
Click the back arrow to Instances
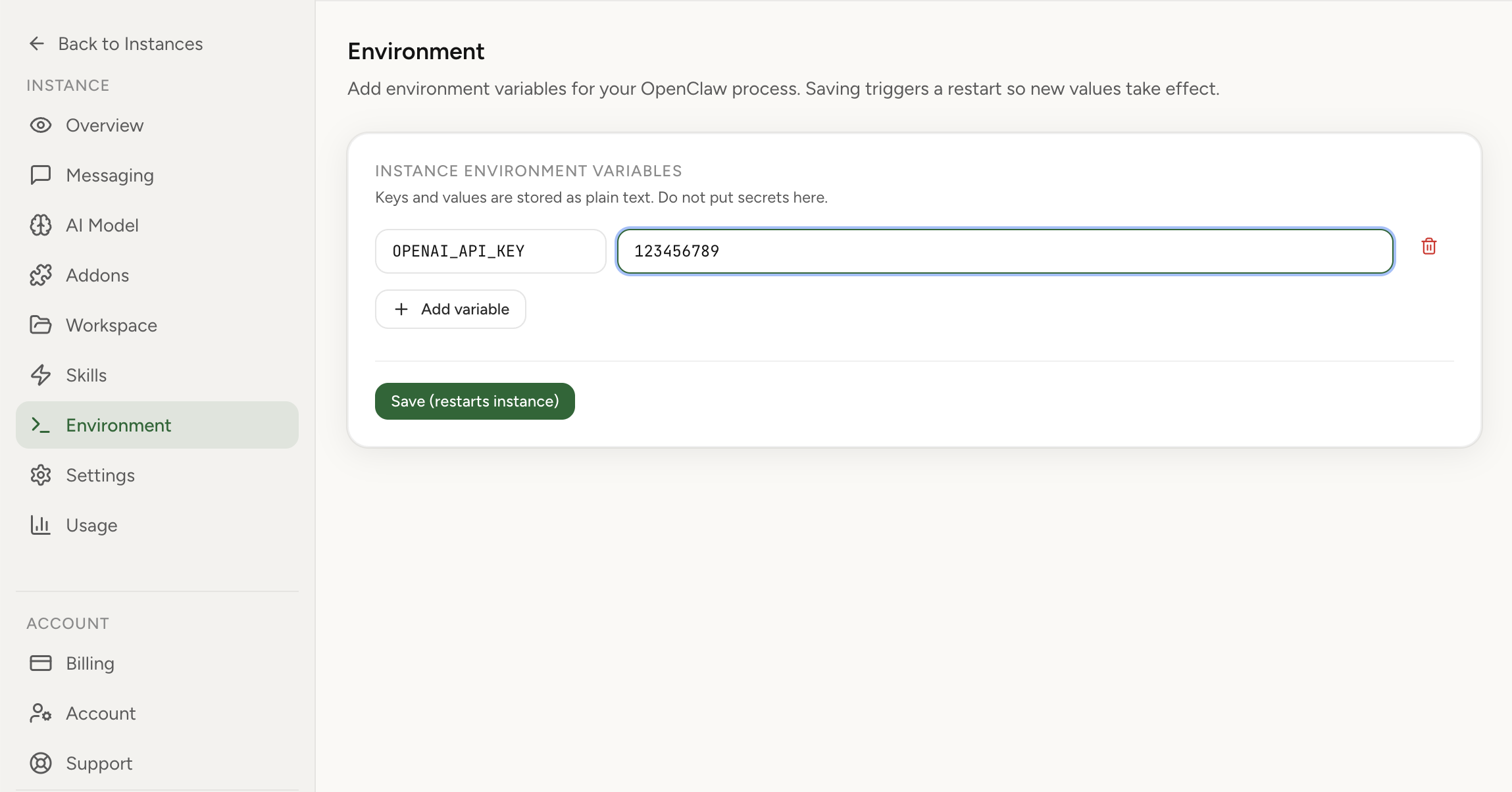point(37,43)
